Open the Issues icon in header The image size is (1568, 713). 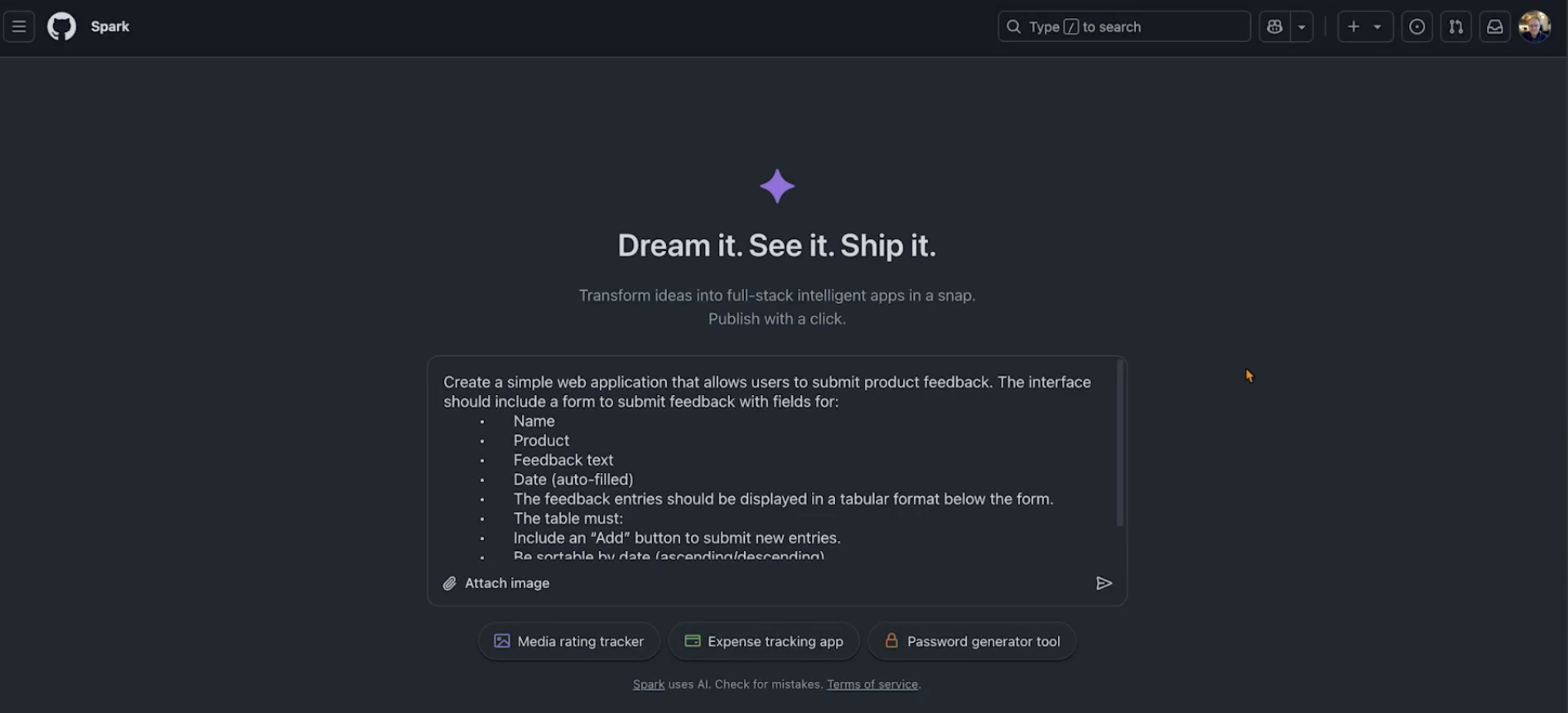(x=1416, y=27)
